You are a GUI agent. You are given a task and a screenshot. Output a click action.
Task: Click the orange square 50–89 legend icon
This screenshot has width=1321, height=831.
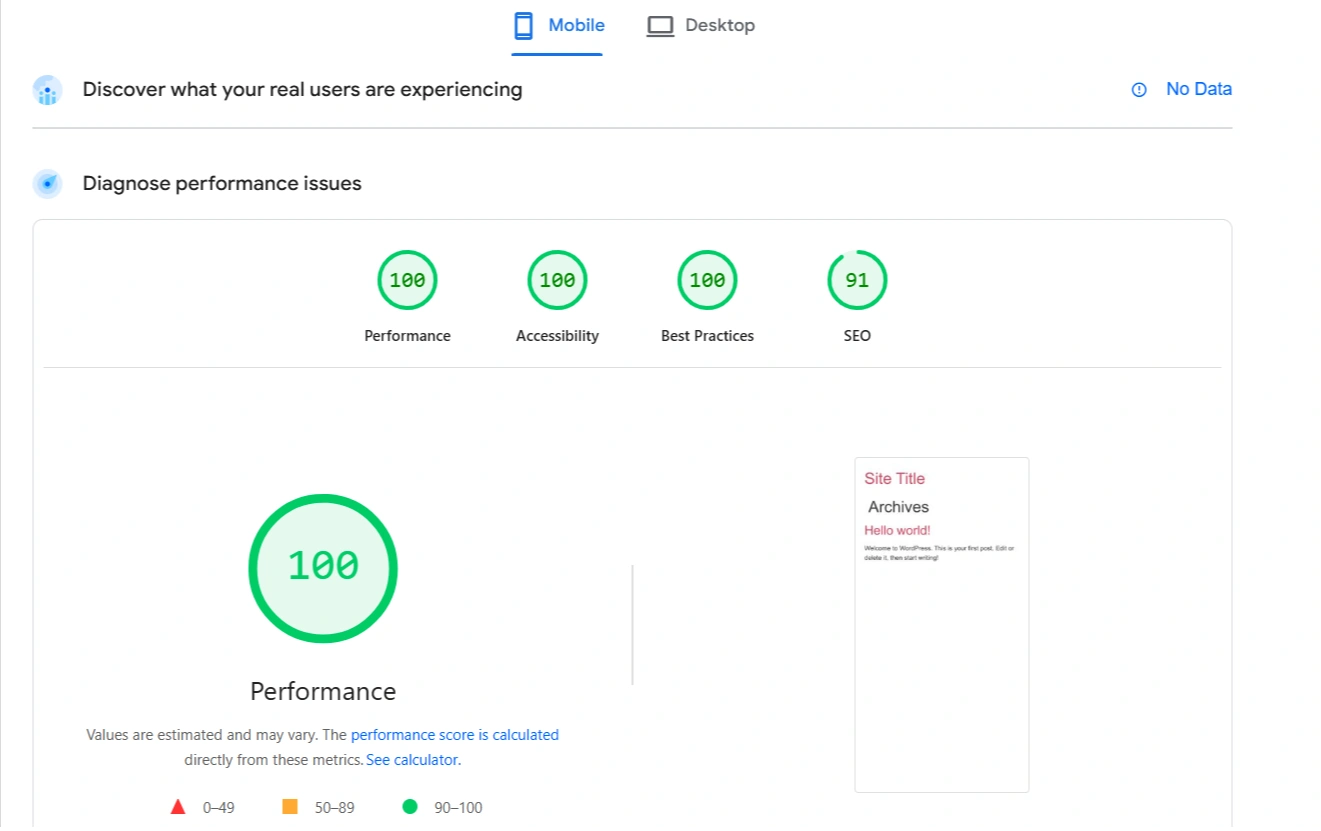pyautogui.click(x=290, y=806)
